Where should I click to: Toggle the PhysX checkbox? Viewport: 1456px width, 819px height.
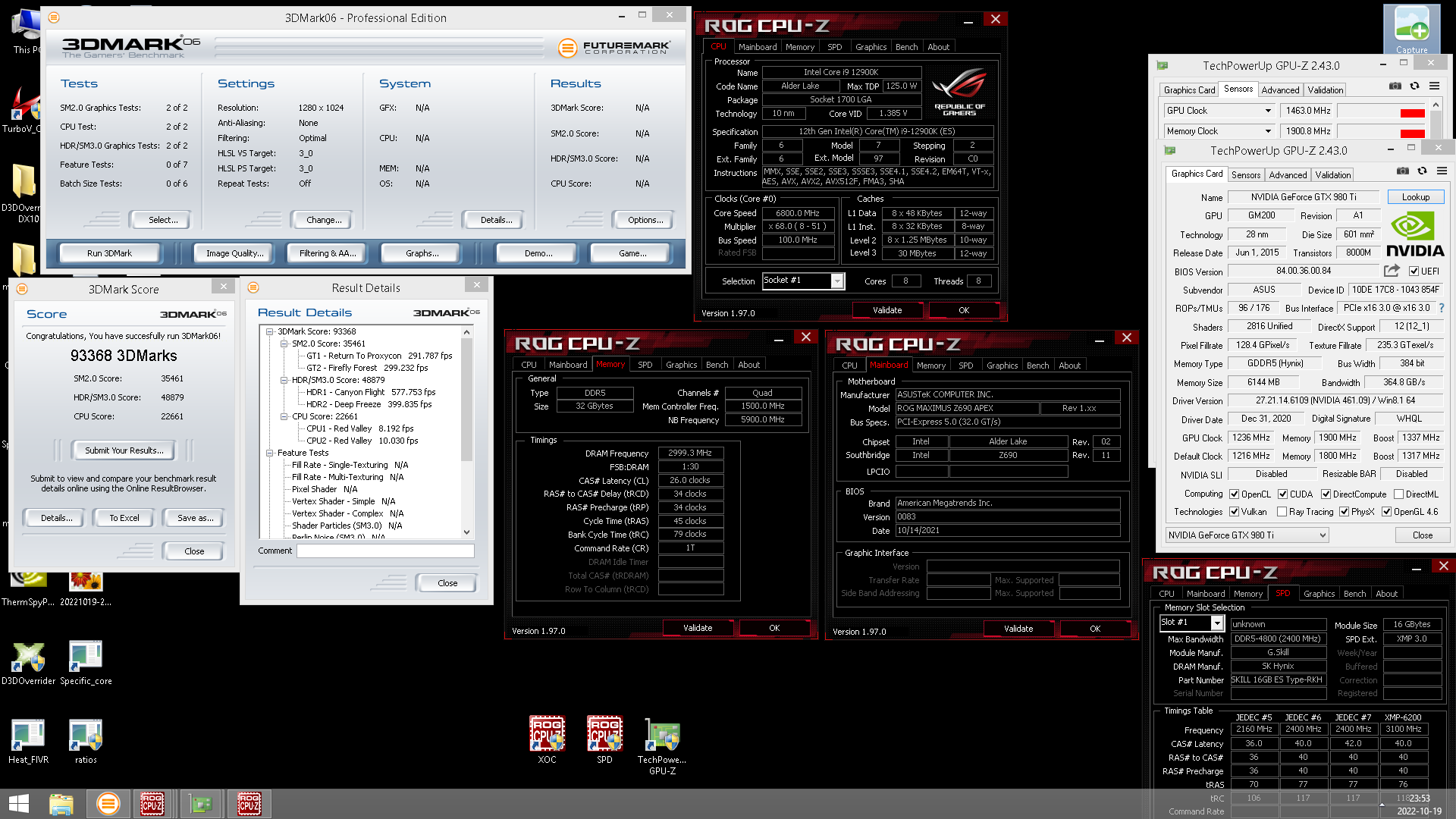pos(1344,512)
